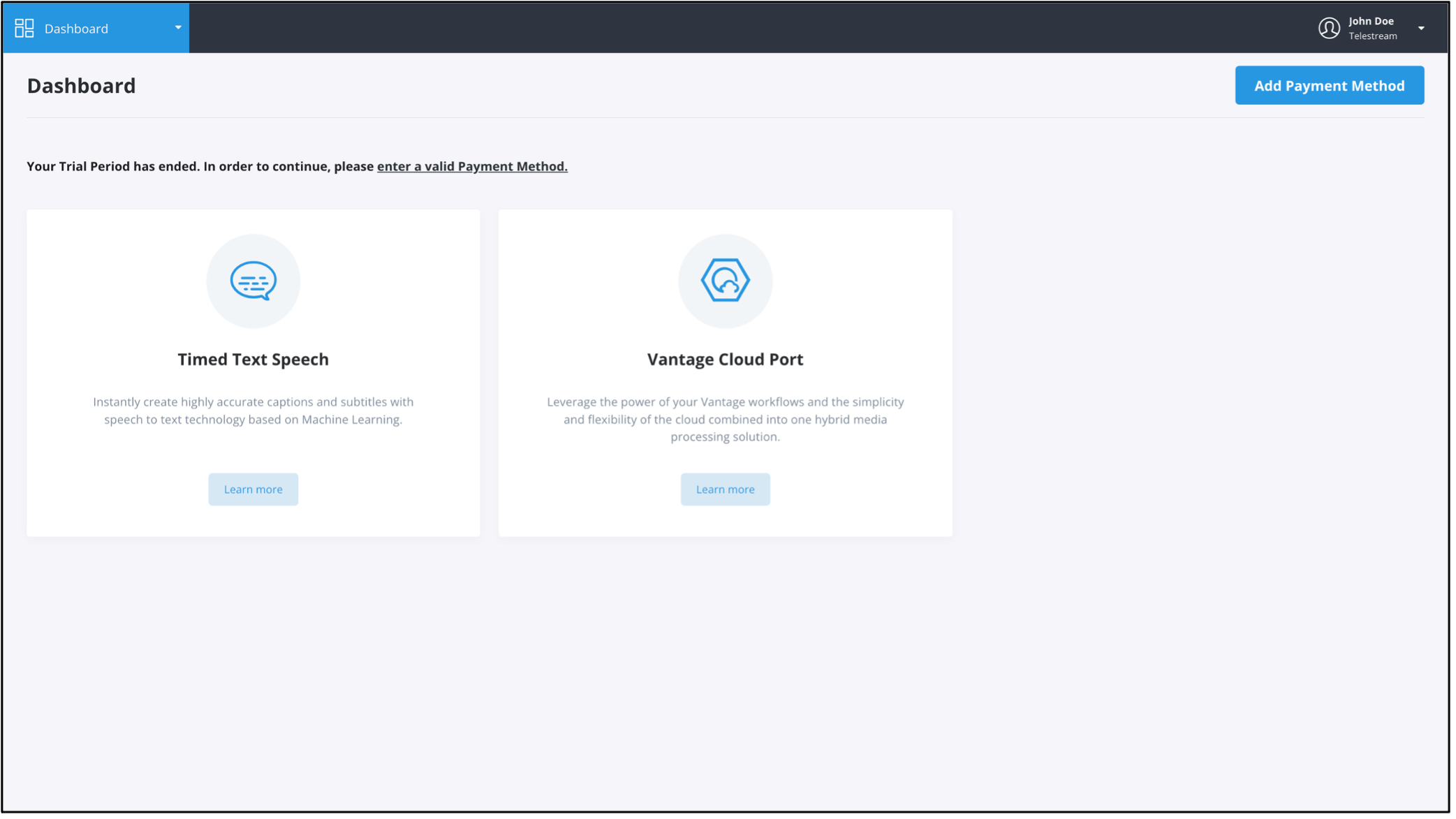Click the Vantage Cloud Port card title
This screenshot has width=1456, height=819.
(725, 359)
